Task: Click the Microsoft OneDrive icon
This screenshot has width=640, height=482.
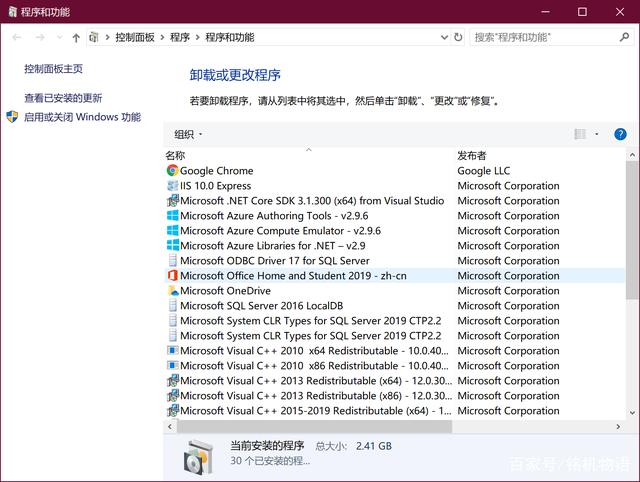Action: point(173,291)
